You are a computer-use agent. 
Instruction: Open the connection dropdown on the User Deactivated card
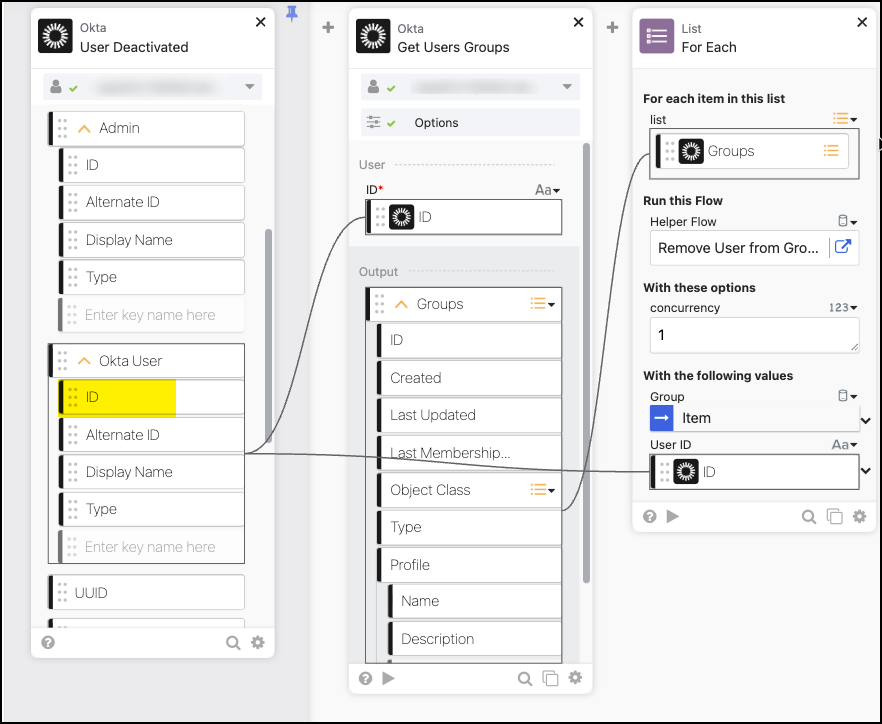[x=250, y=87]
